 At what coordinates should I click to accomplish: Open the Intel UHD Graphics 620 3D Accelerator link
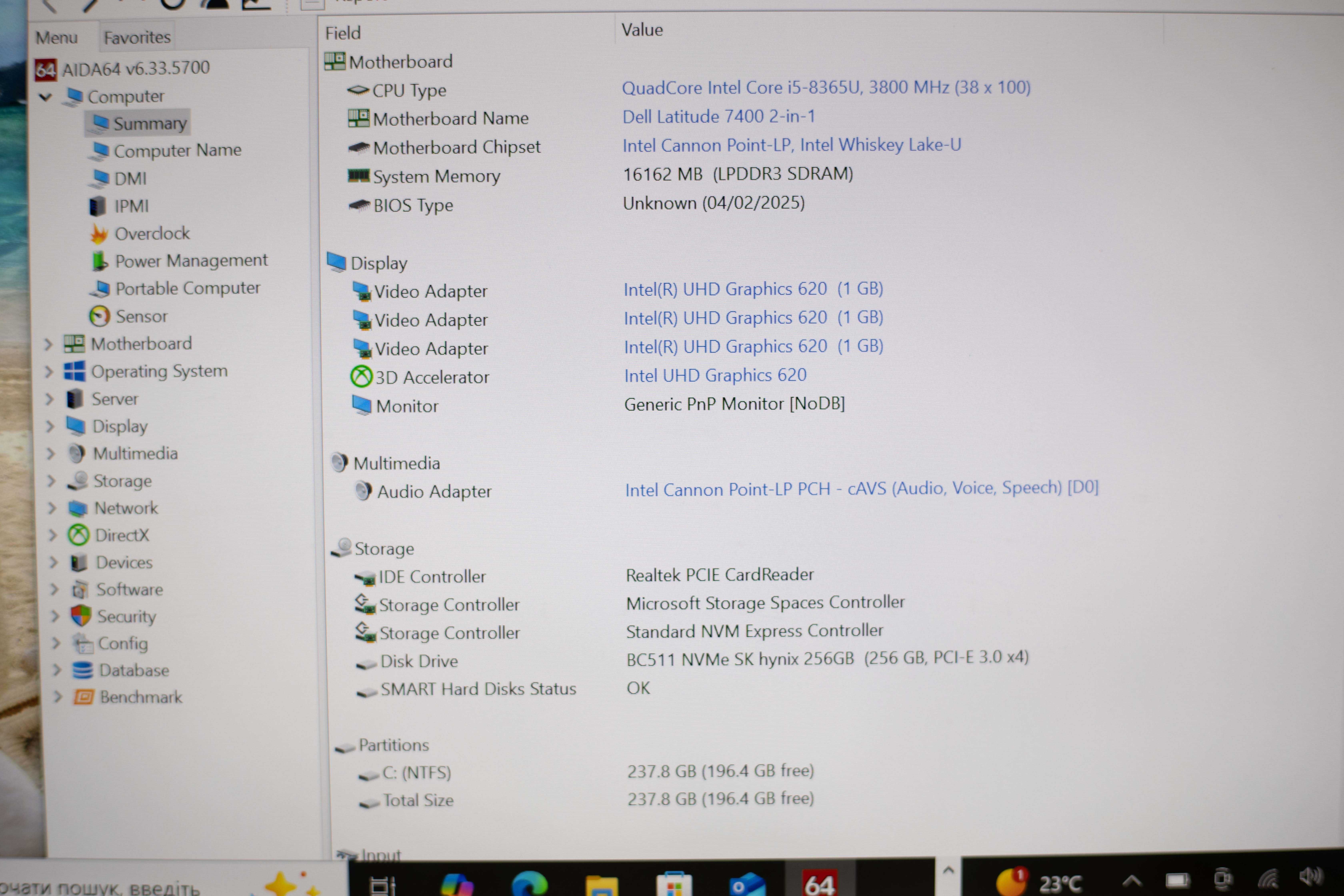point(715,375)
